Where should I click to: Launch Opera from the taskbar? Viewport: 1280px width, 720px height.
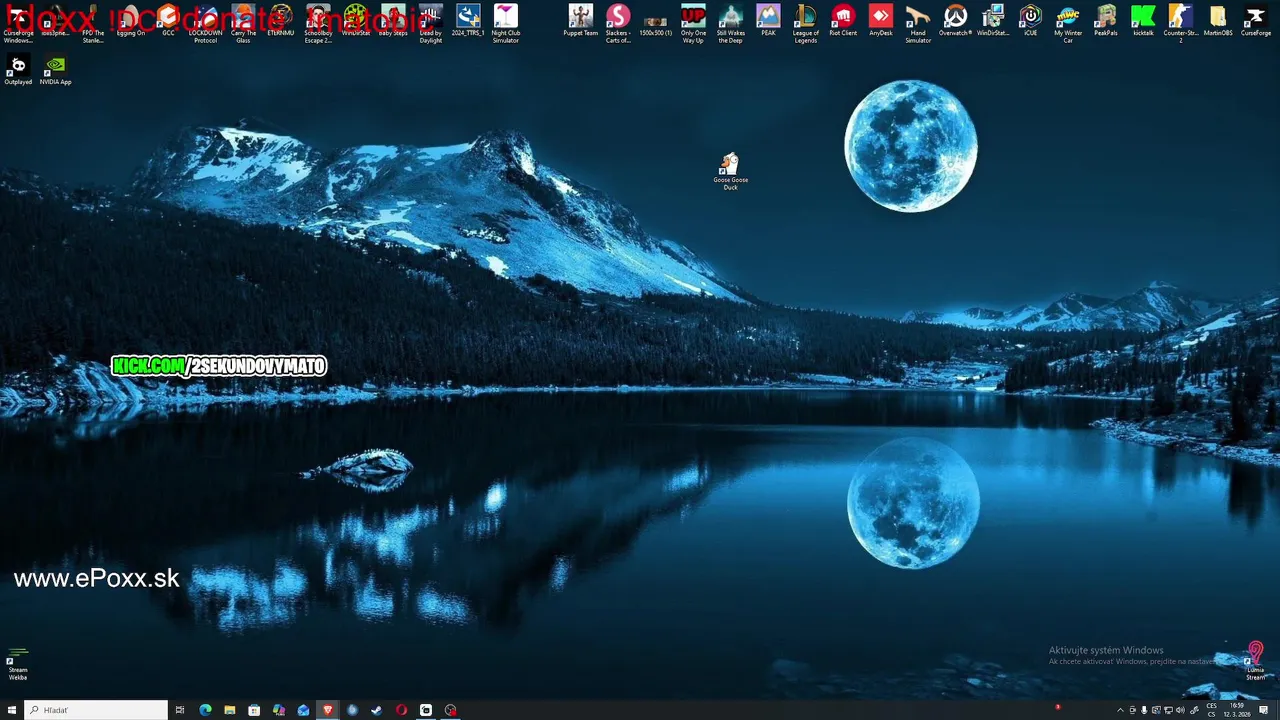point(401,710)
